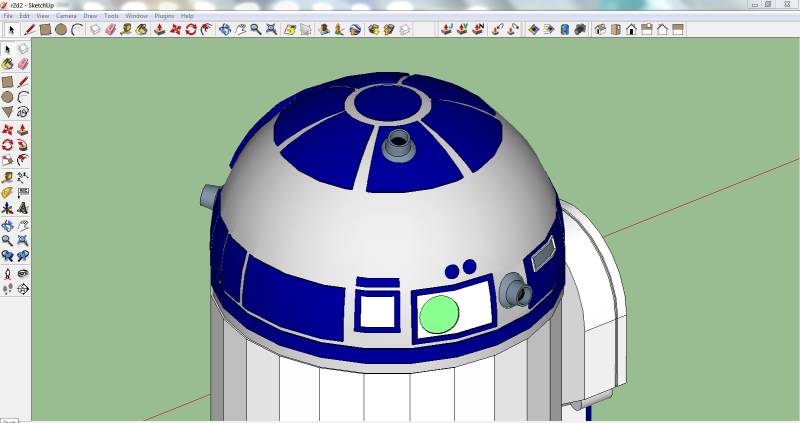Click Make Component icon in top toolbar
The height and width of the screenshot is (423, 800).
95,30
